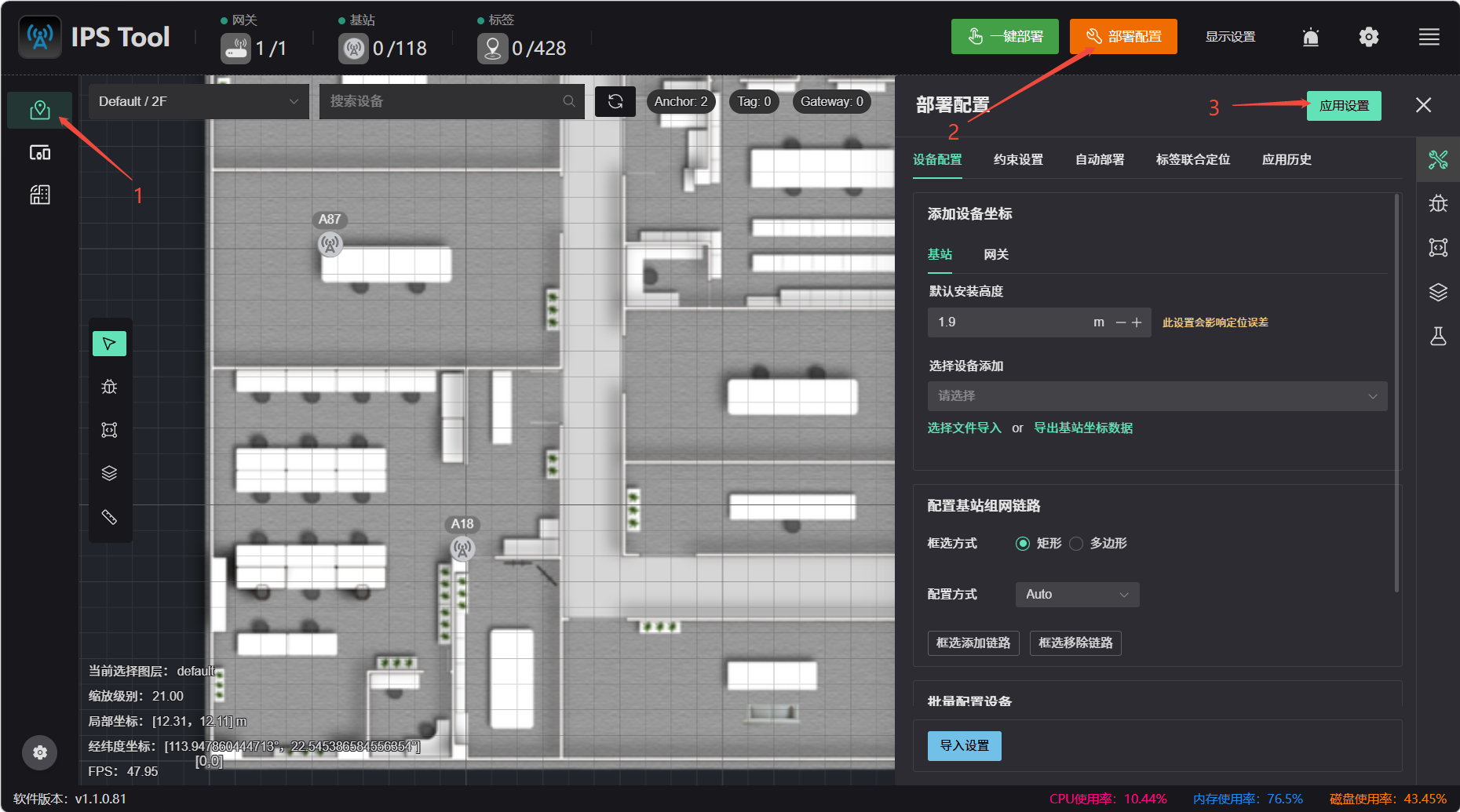Switch to 设备配置 tab
Screen dimensions: 1460x812
pos(937,159)
